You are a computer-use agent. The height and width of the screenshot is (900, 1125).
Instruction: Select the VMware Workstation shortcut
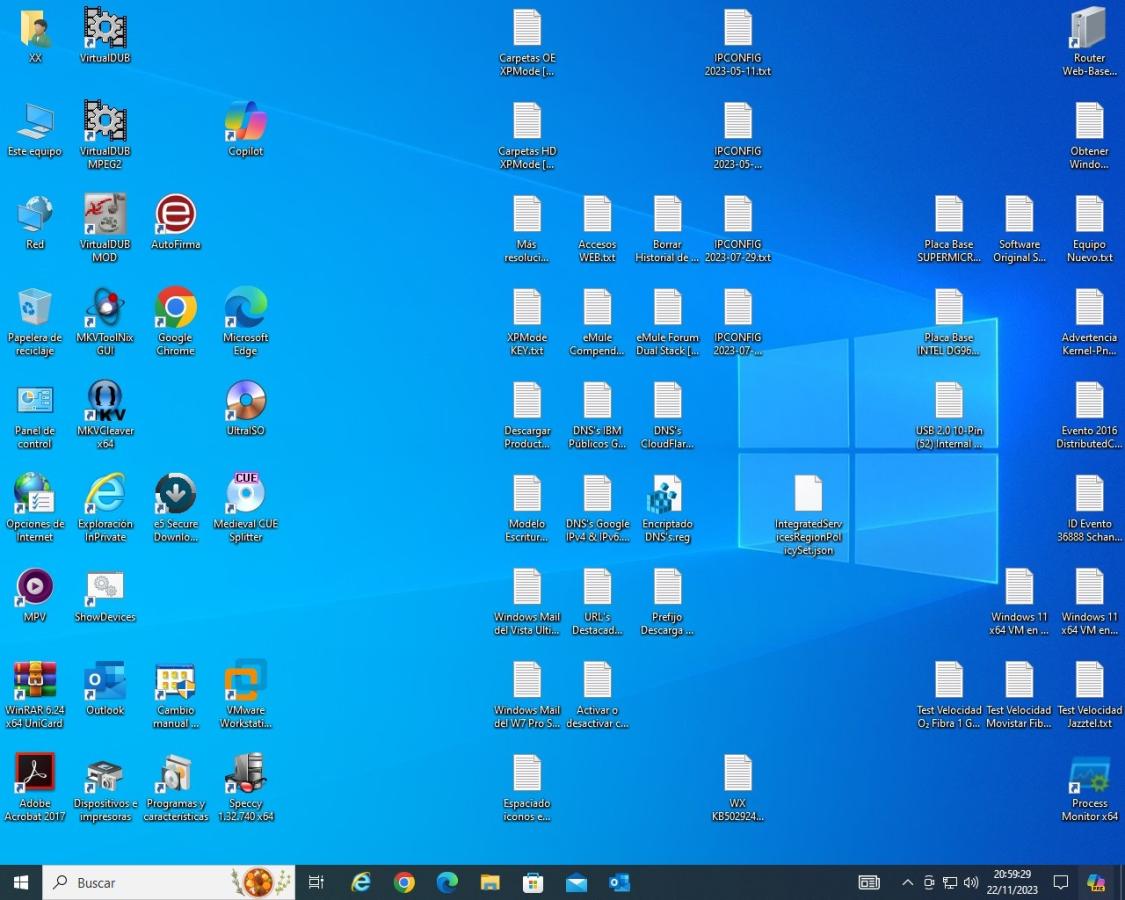[245, 682]
